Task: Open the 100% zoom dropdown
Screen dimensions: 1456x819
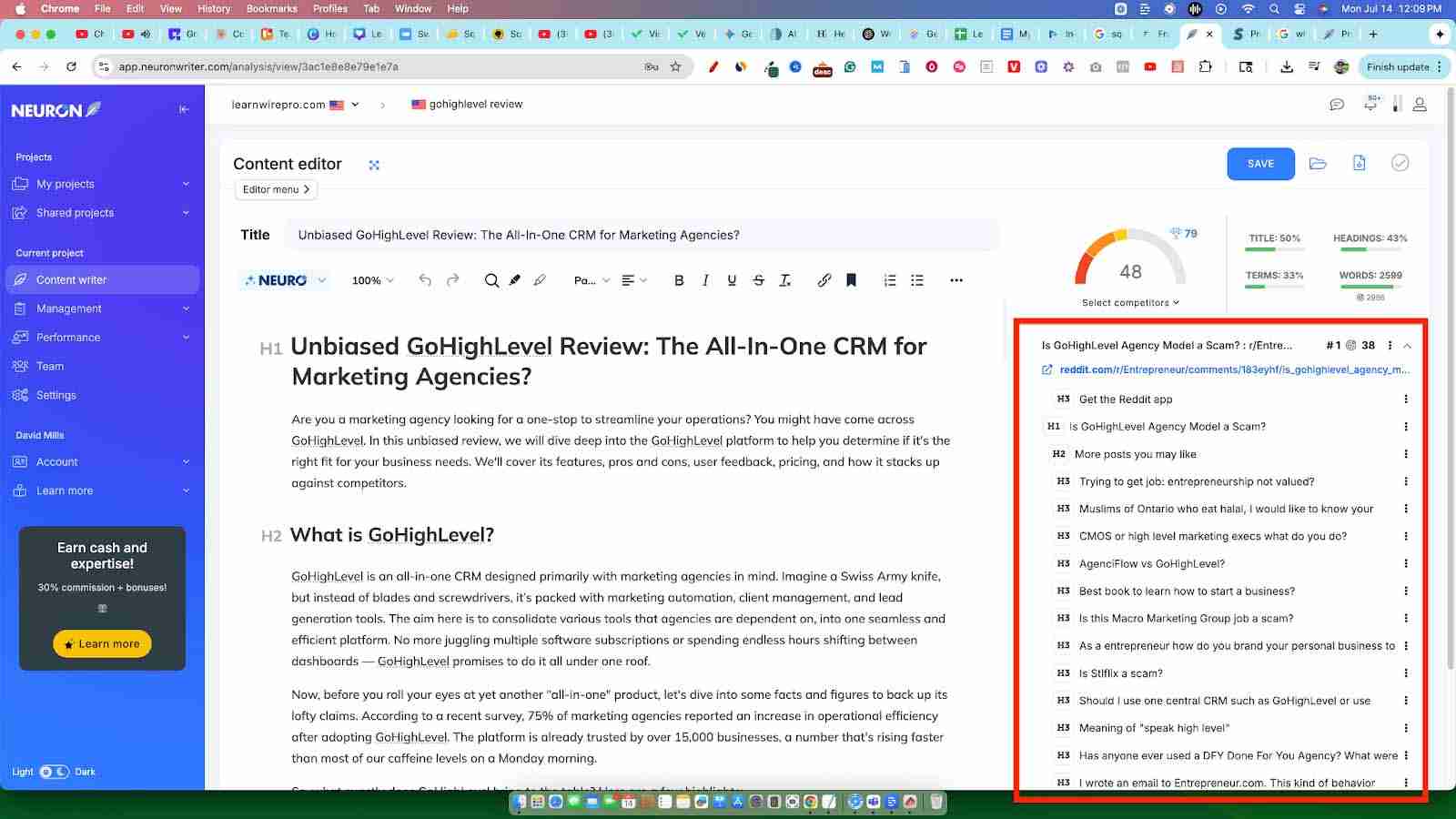Action: point(371,280)
